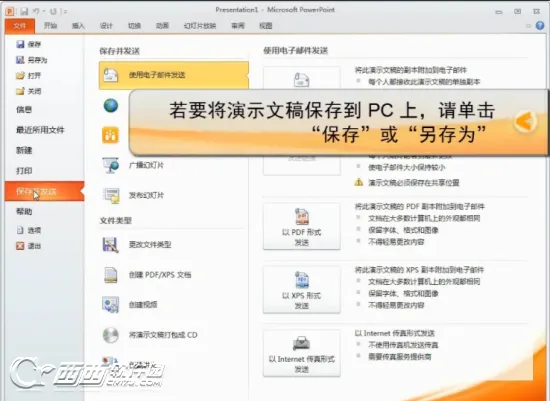Screen dimensions: 550x401
Task: Click the 创建视频 icon
Action: (110, 305)
